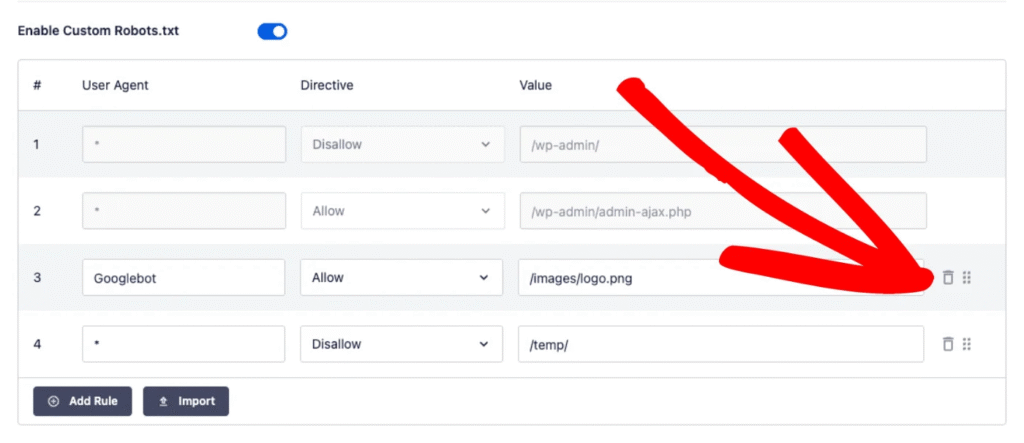Grab the drag handle for rule 3
The width and height of the screenshot is (1024, 443).
tap(967, 277)
